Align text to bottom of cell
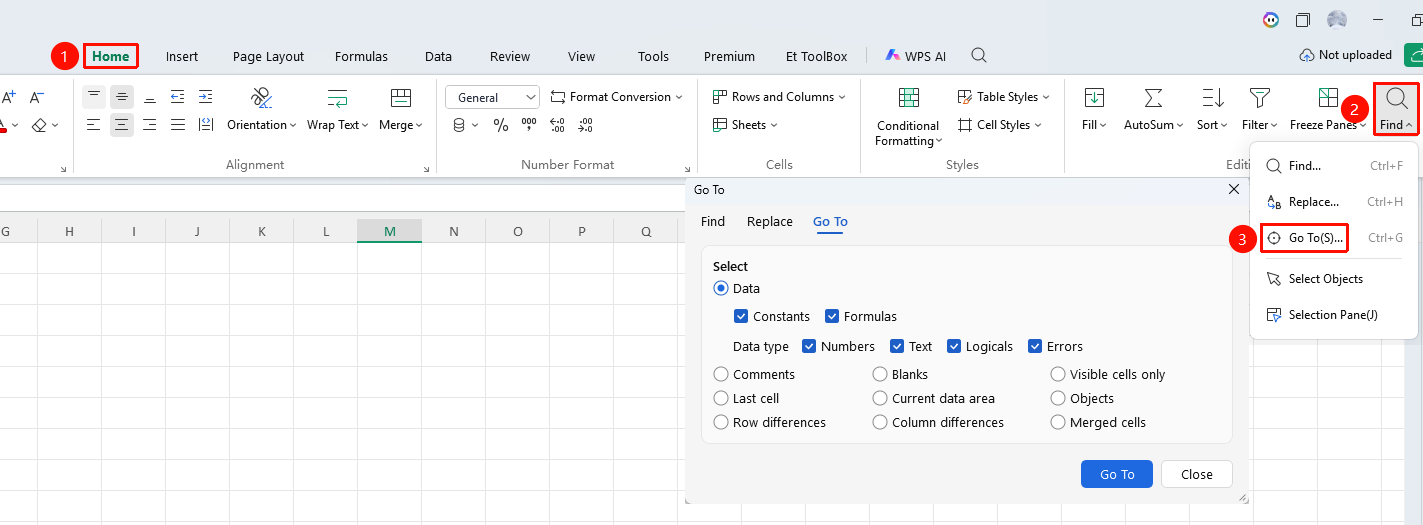1423x525 pixels. (x=150, y=97)
